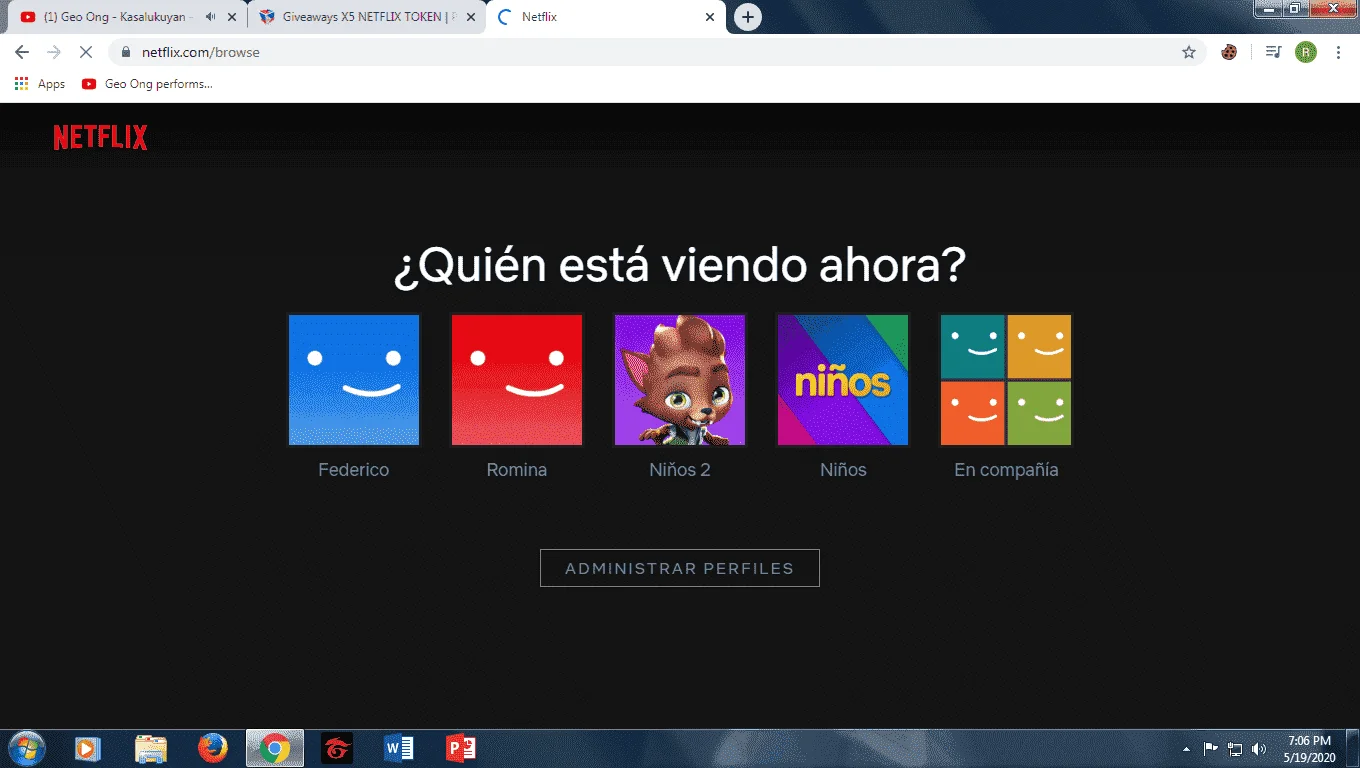
Task: View site security lock information
Action: (126, 52)
